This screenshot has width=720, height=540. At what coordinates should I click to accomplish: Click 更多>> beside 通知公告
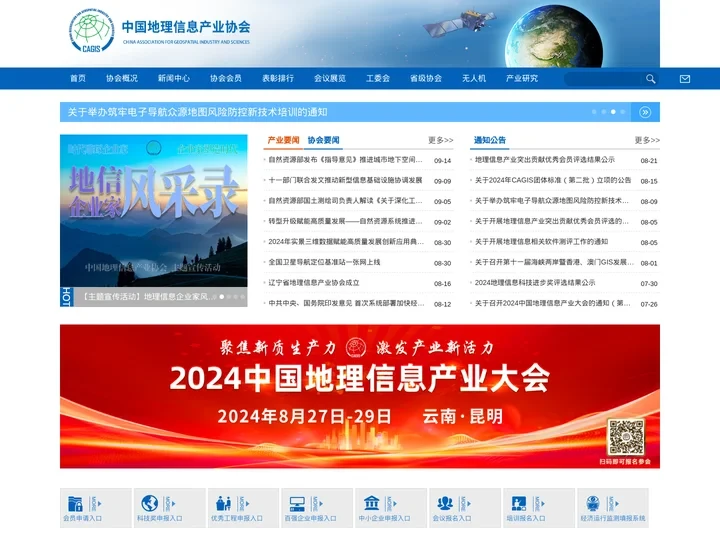[647, 140]
